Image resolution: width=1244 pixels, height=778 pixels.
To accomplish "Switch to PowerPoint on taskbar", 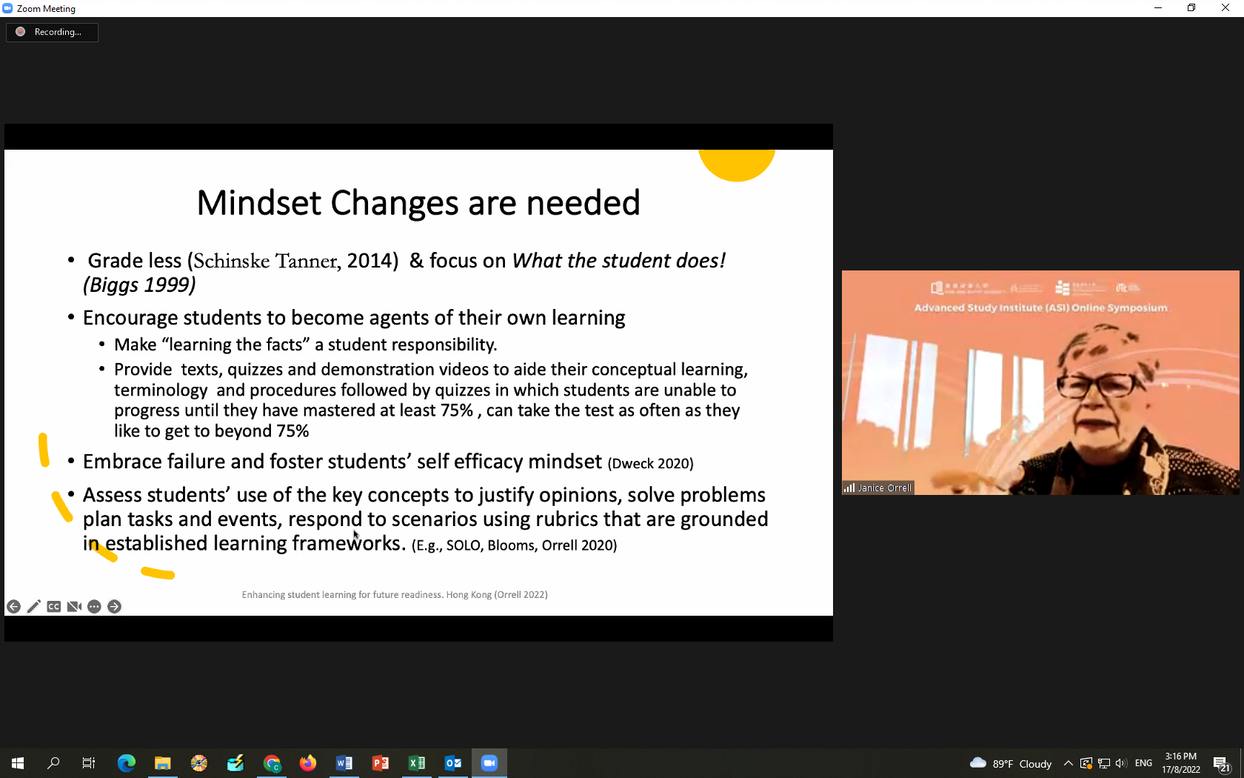I will tap(380, 763).
